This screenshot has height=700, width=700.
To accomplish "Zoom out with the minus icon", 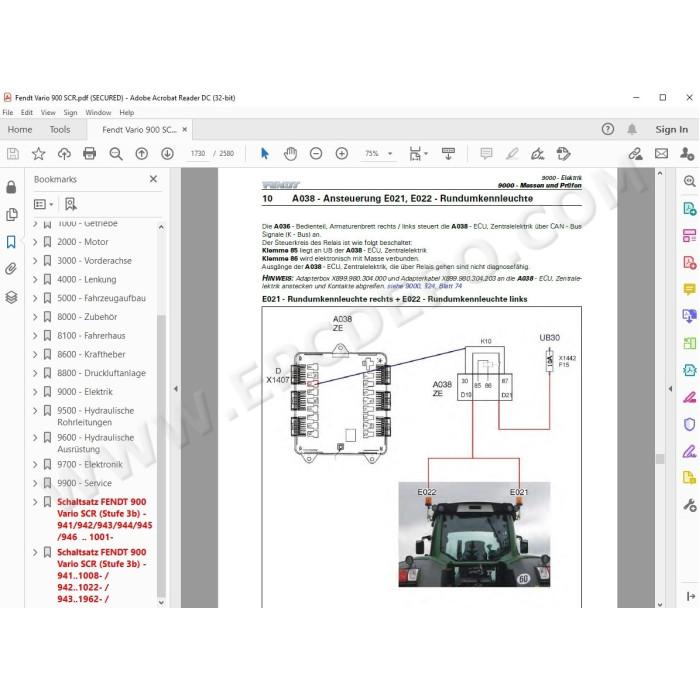I will click(x=316, y=154).
